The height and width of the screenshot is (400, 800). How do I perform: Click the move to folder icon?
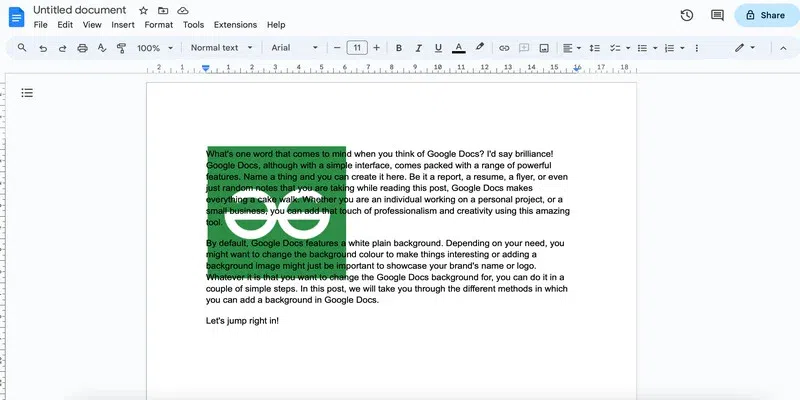tap(163, 10)
